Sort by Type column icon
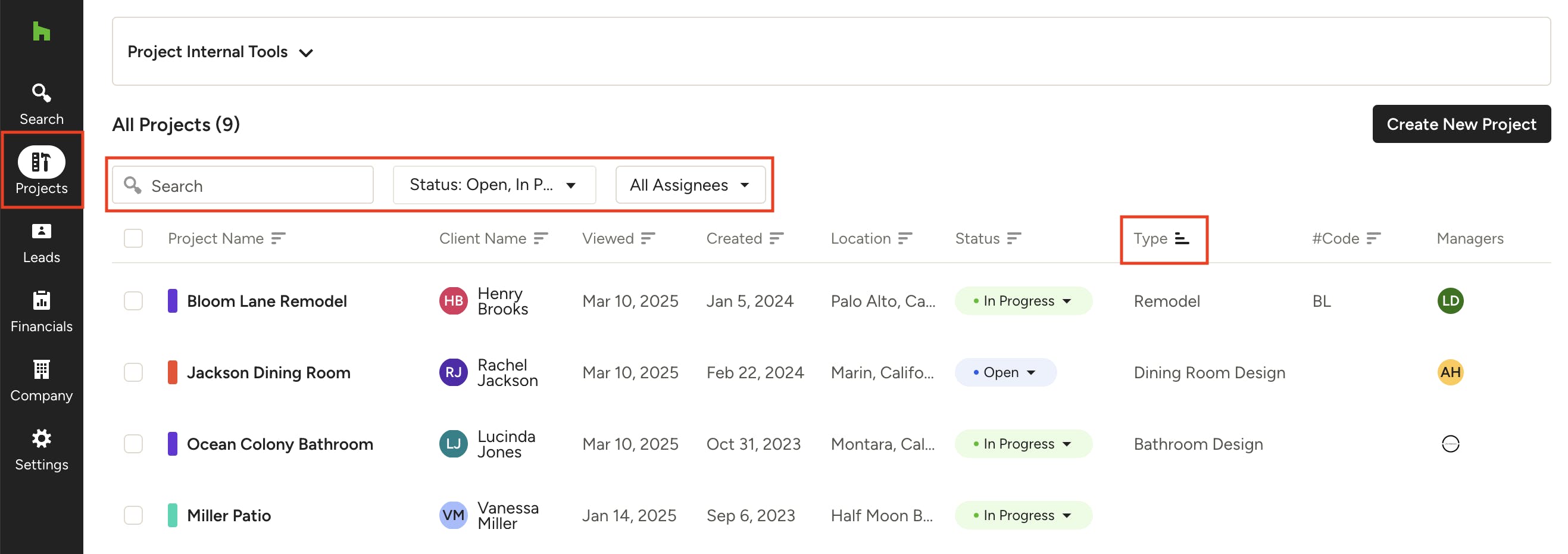This screenshot has width=1568, height=554. tap(1182, 238)
